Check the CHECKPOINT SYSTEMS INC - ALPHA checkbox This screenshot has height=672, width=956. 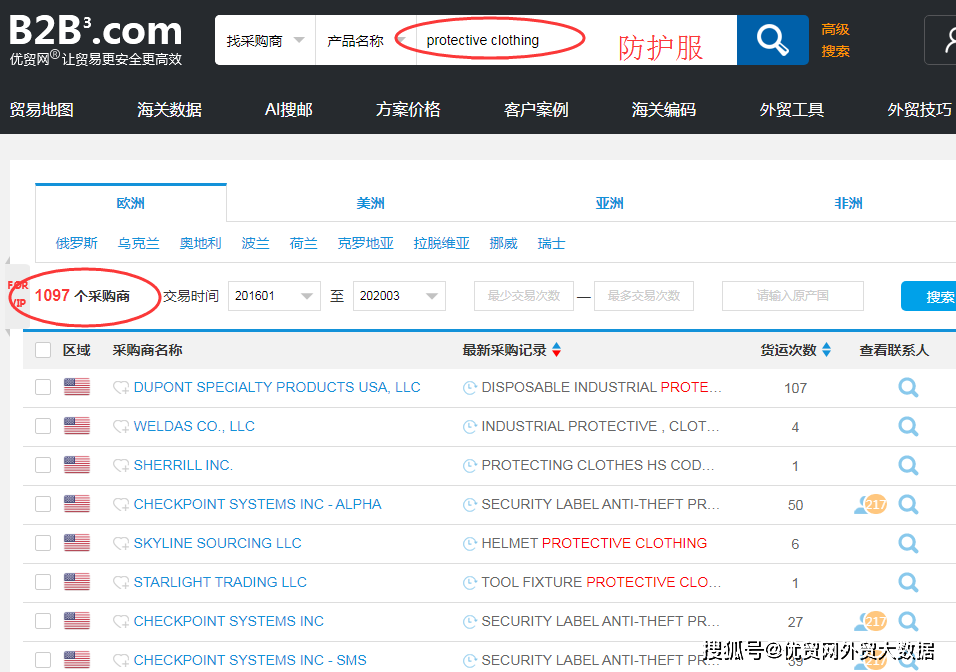[x=43, y=504]
